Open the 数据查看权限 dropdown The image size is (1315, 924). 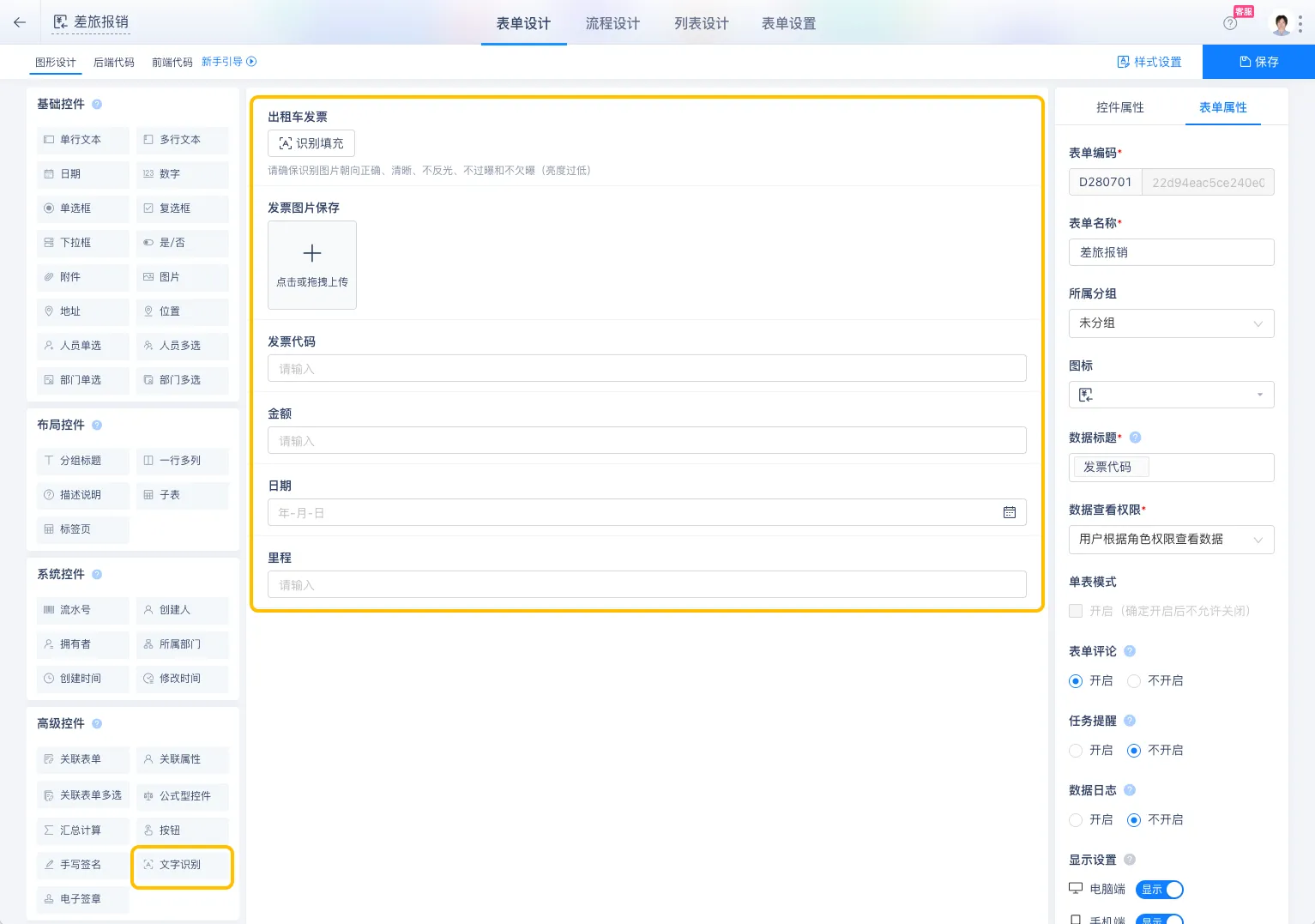[1172, 540]
